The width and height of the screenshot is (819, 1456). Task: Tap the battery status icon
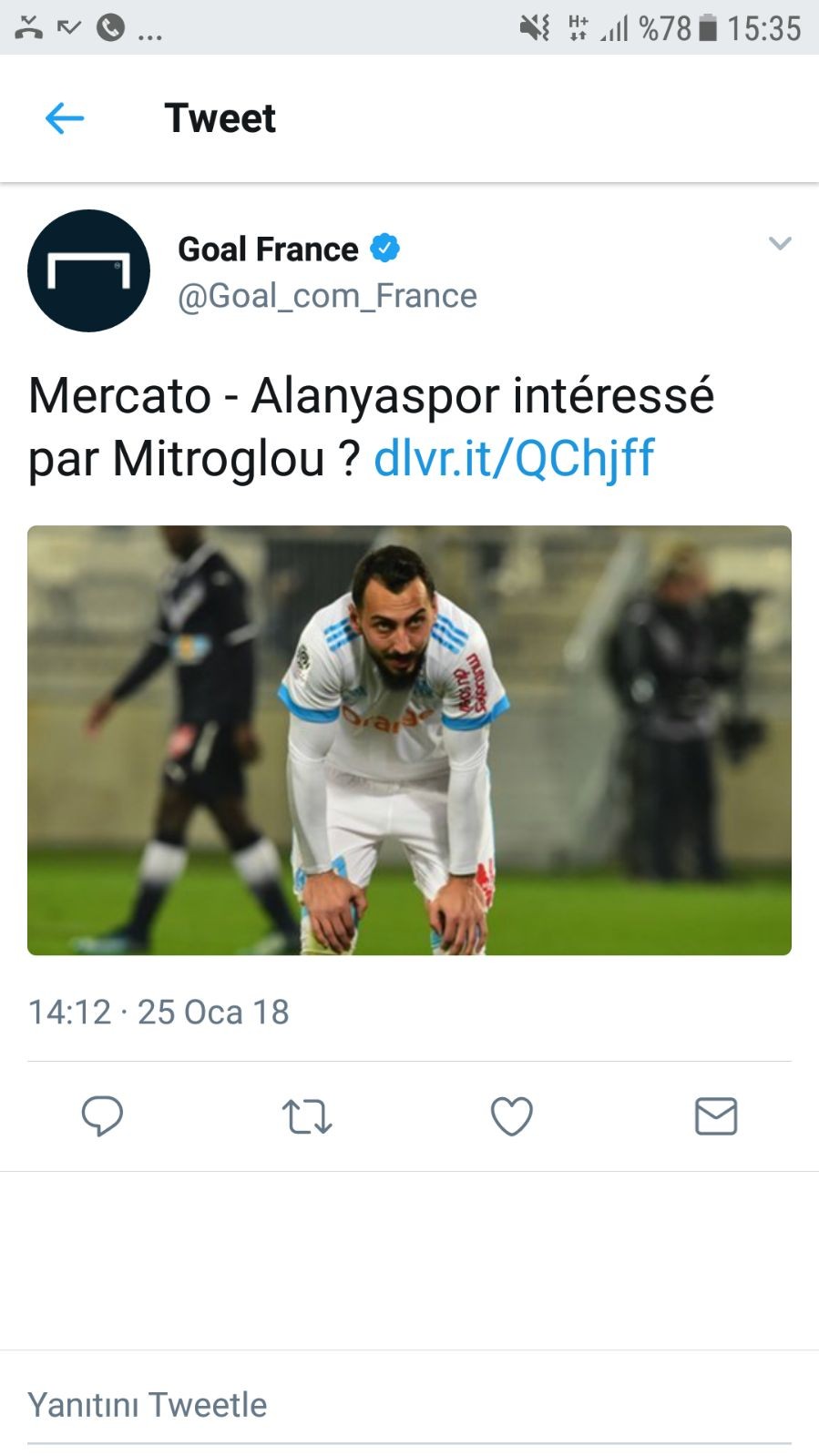708,27
